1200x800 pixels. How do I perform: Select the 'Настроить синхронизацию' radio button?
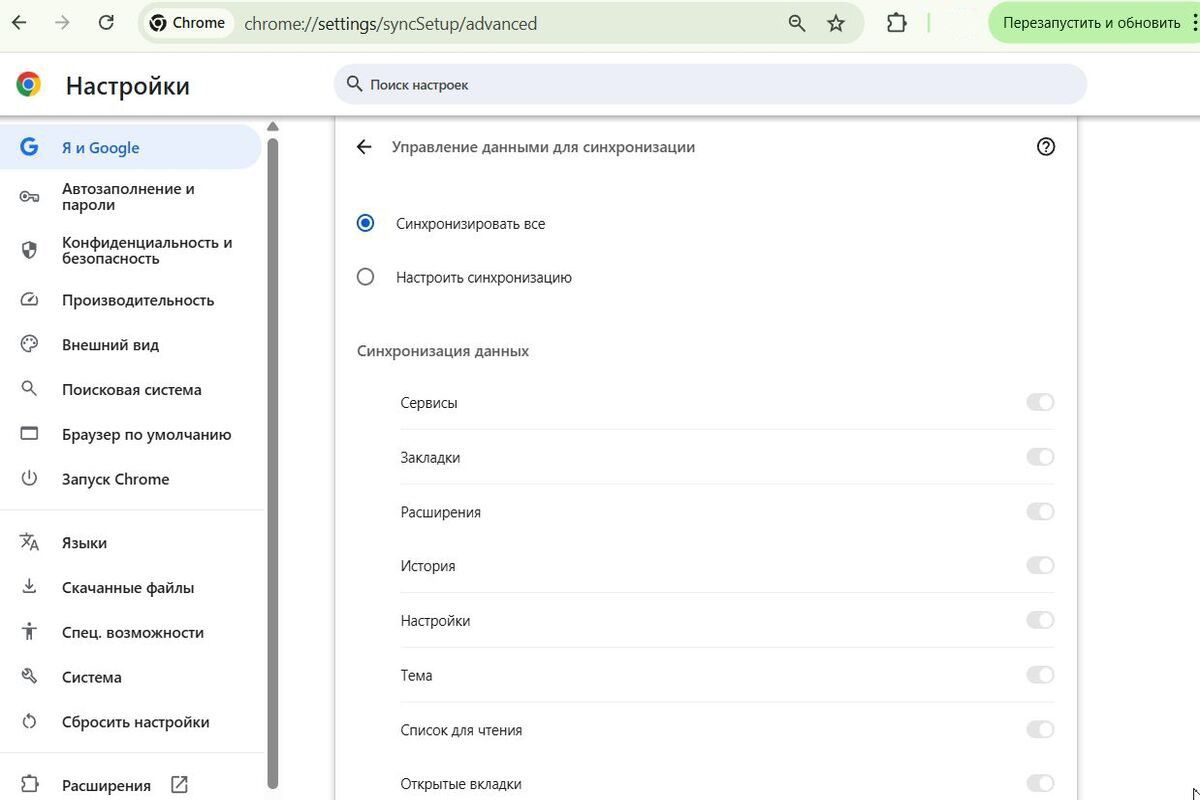click(x=366, y=277)
